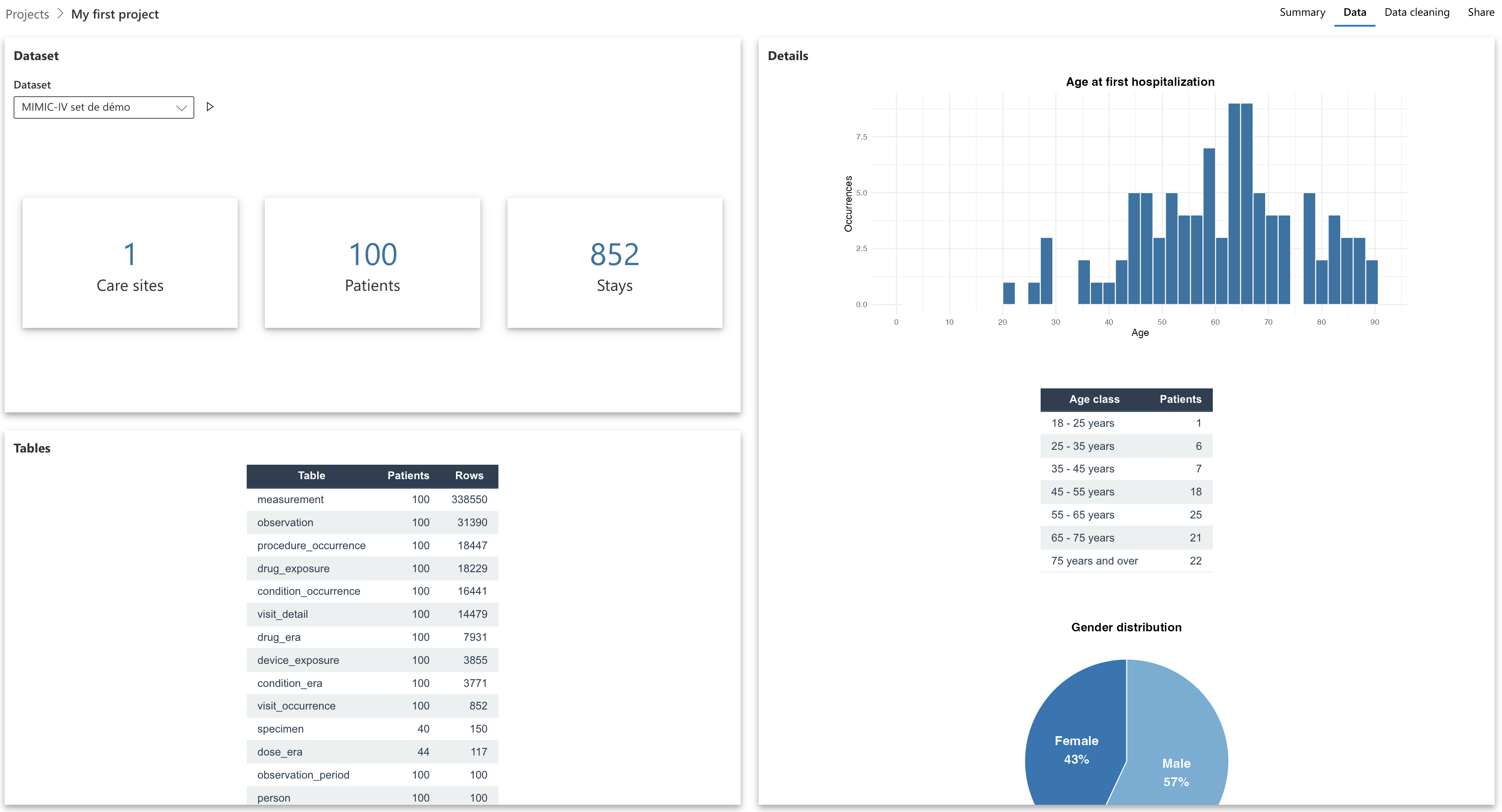The image size is (1502, 812).
Task: Select the 25 - 35 years row
Action: coord(1126,446)
